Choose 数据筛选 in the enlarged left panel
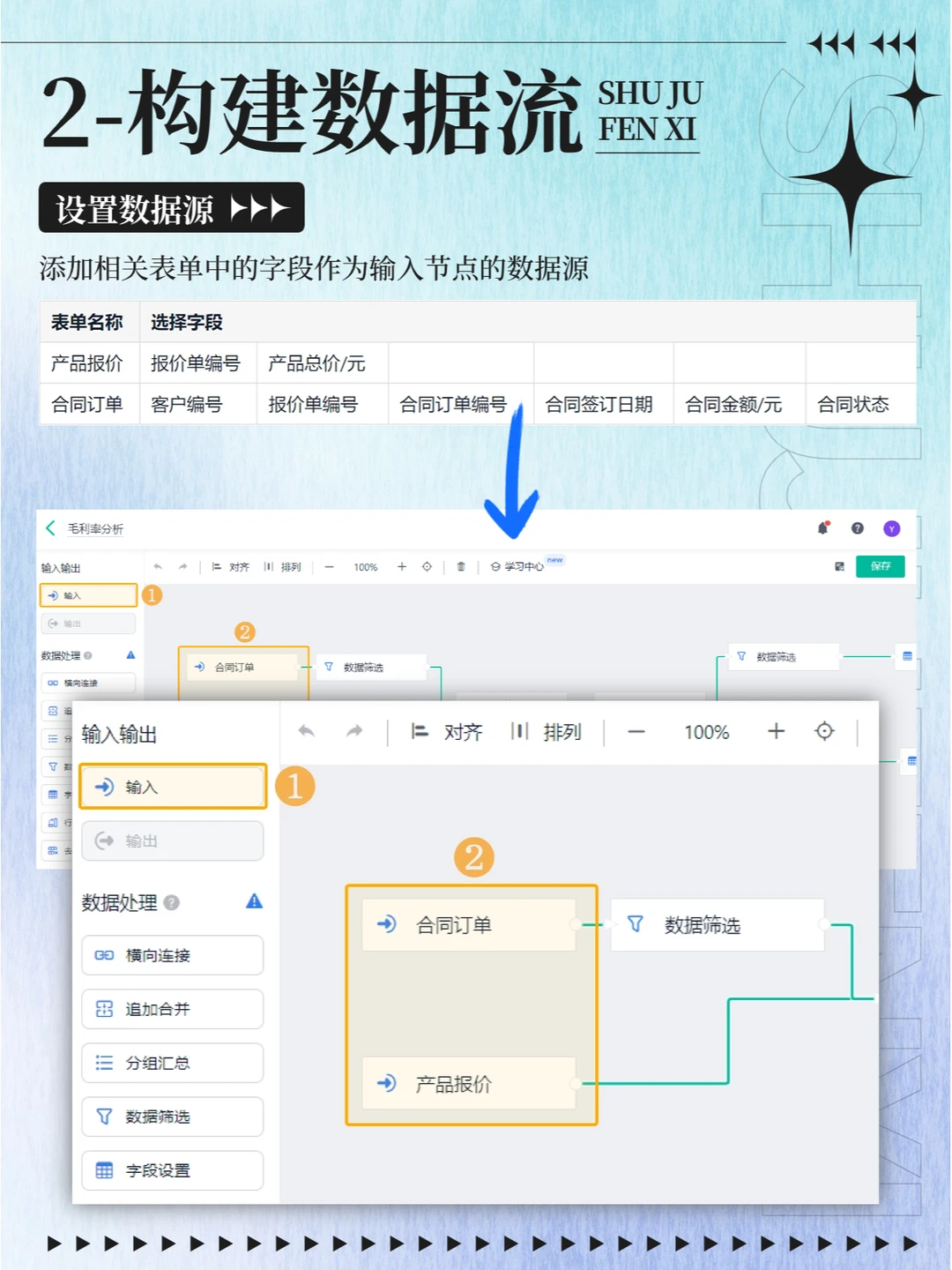 173,1117
